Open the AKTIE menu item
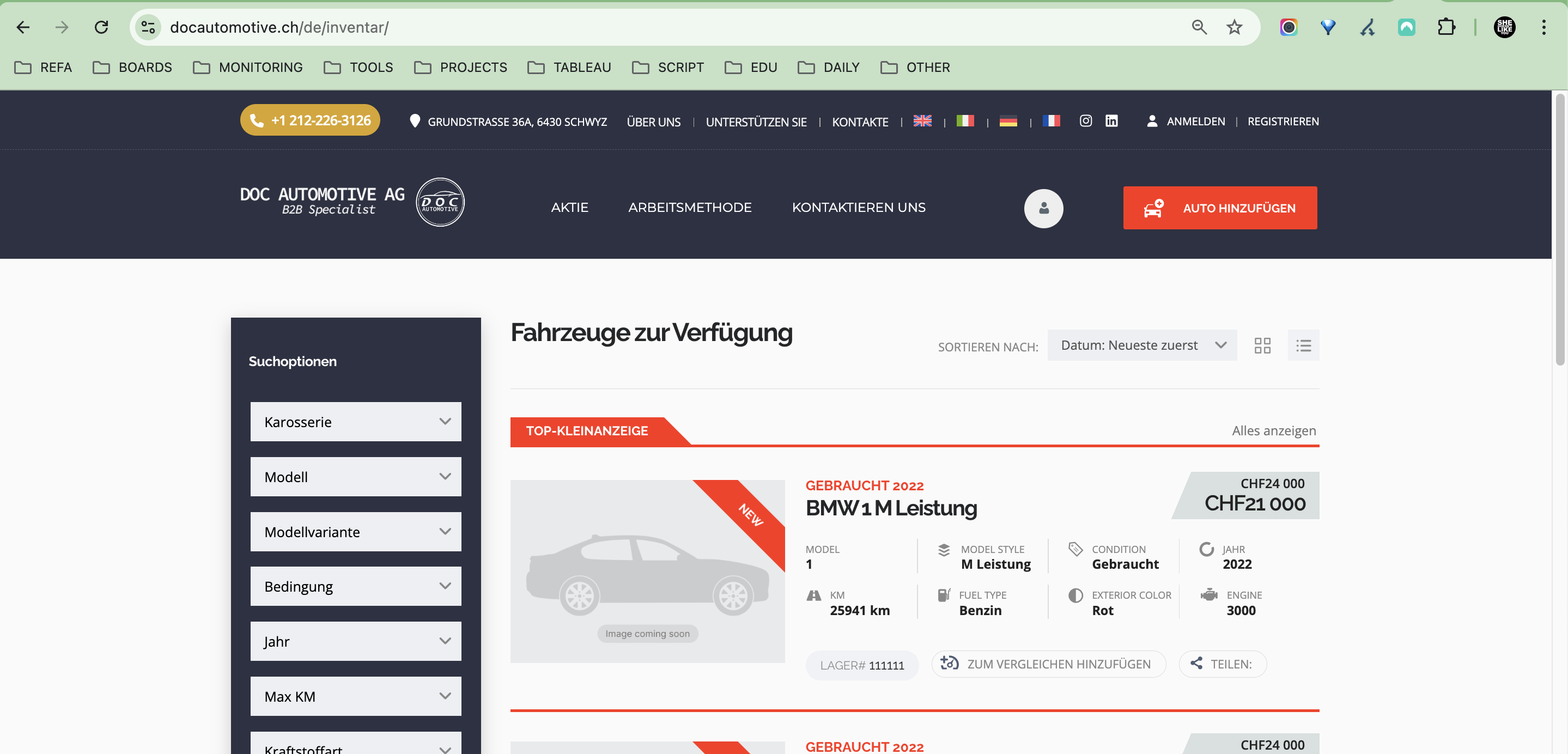Screen dimensions: 1568x754 point(569,208)
